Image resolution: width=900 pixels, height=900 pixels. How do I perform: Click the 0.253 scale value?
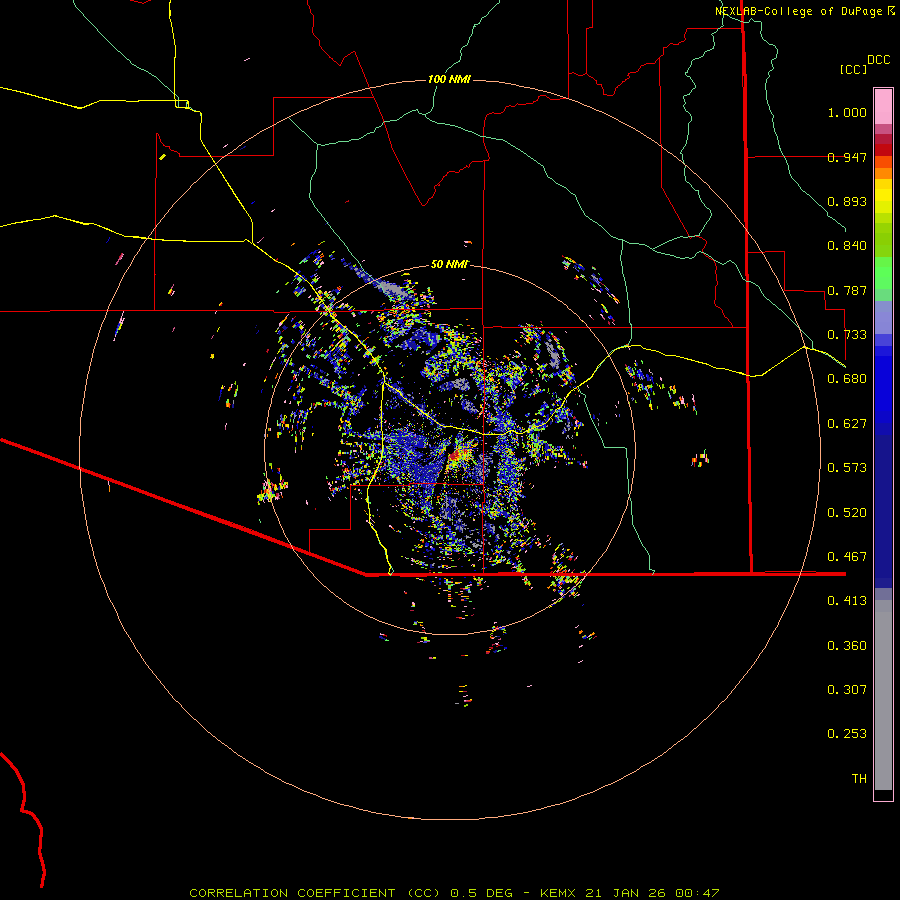(847, 734)
